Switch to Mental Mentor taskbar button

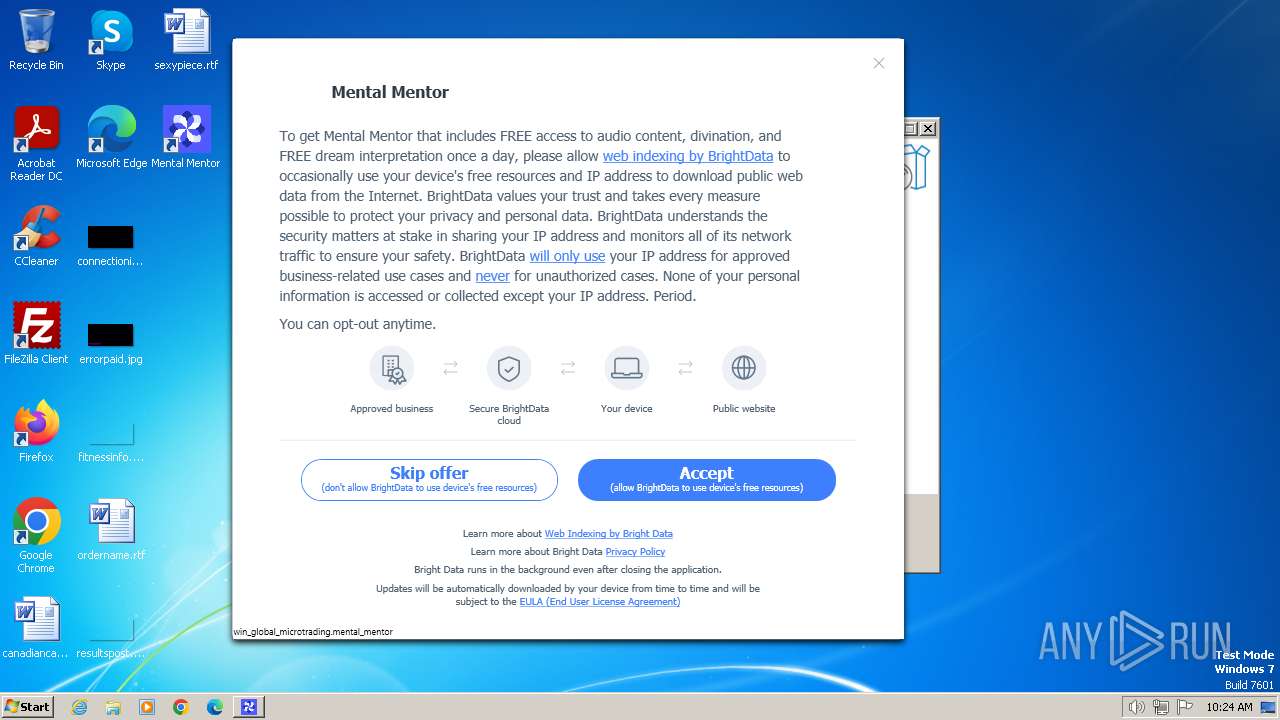pos(249,707)
